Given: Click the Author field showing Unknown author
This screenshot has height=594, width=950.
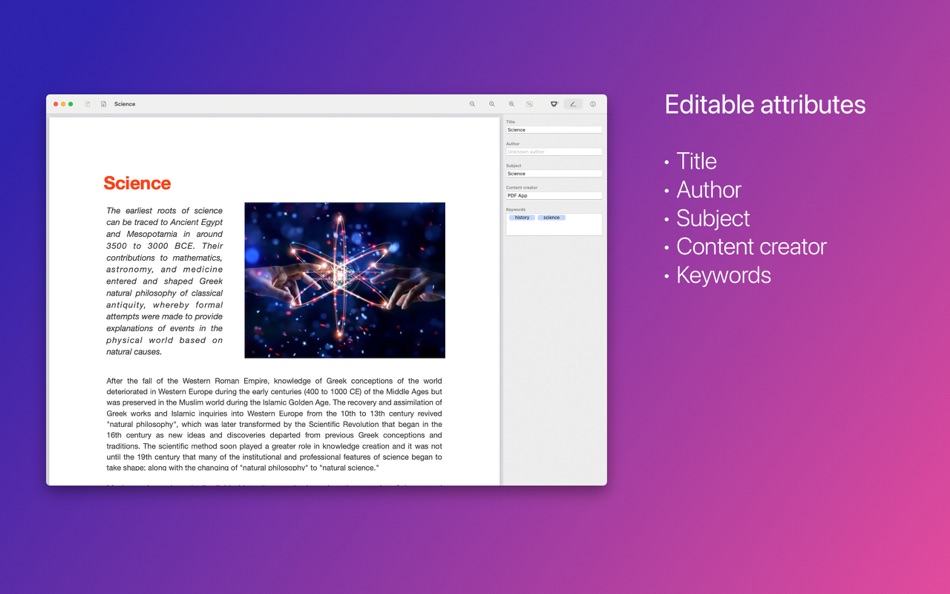Looking at the screenshot, I should click(x=554, y=152).
